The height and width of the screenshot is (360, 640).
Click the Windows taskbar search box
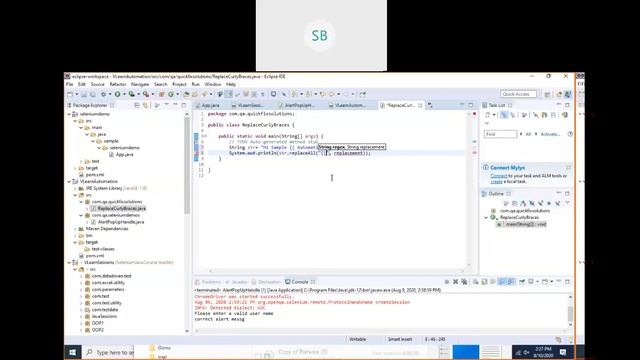(x=109, y=352)
